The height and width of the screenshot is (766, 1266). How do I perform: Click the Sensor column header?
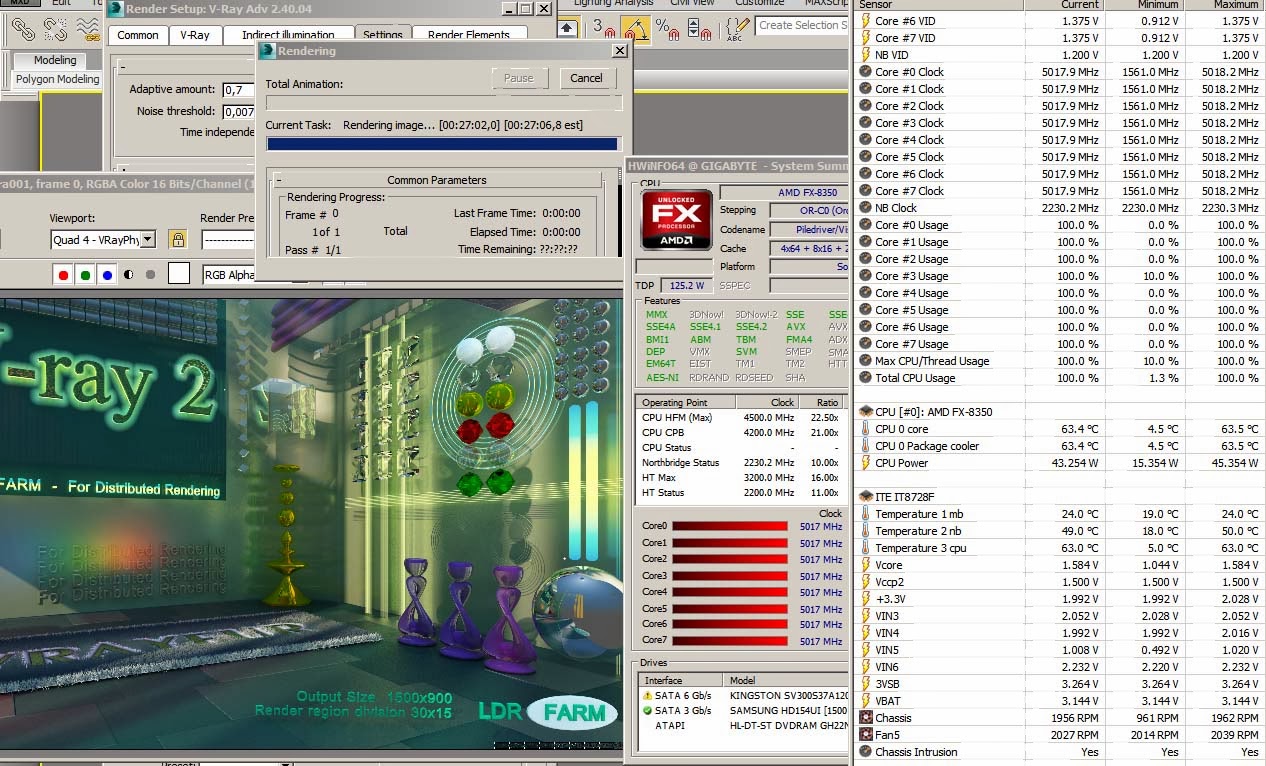(940, 5)
